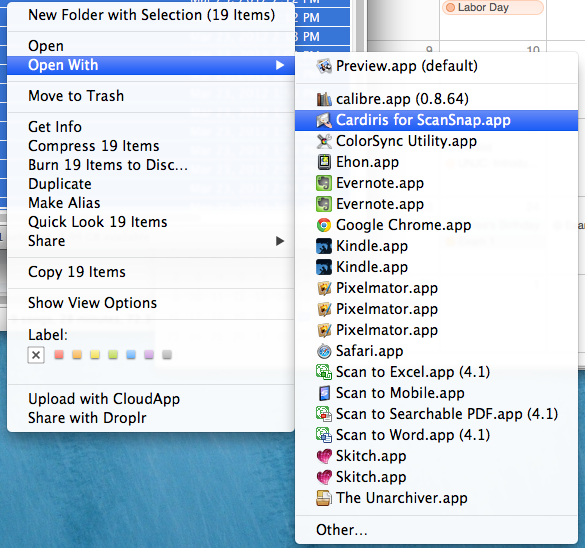The width and height of the screenshot is (585, 548).
Task: Apply the orange label color
Action: [x=77, y=354]
